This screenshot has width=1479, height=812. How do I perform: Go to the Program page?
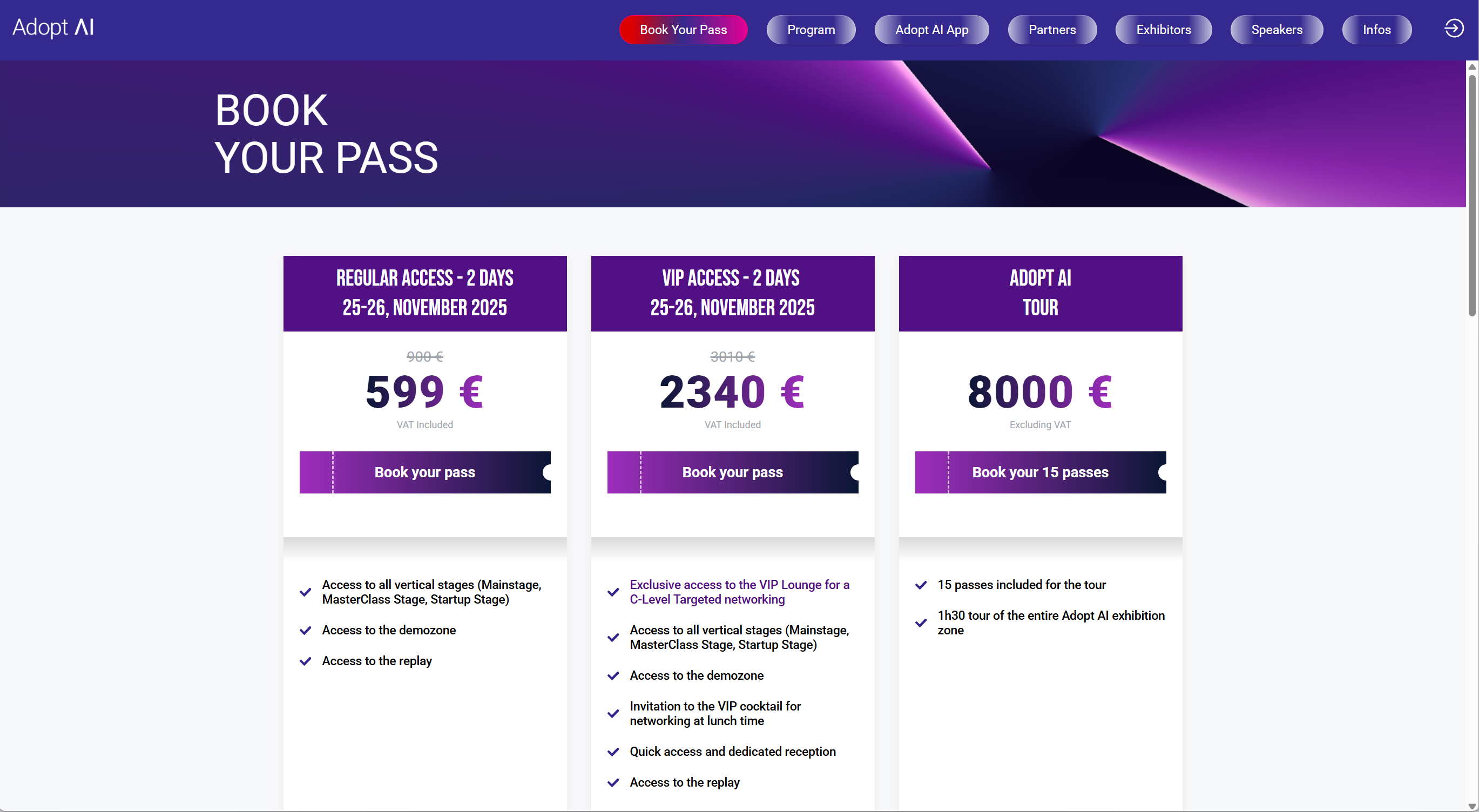click(x=811, y=30)
